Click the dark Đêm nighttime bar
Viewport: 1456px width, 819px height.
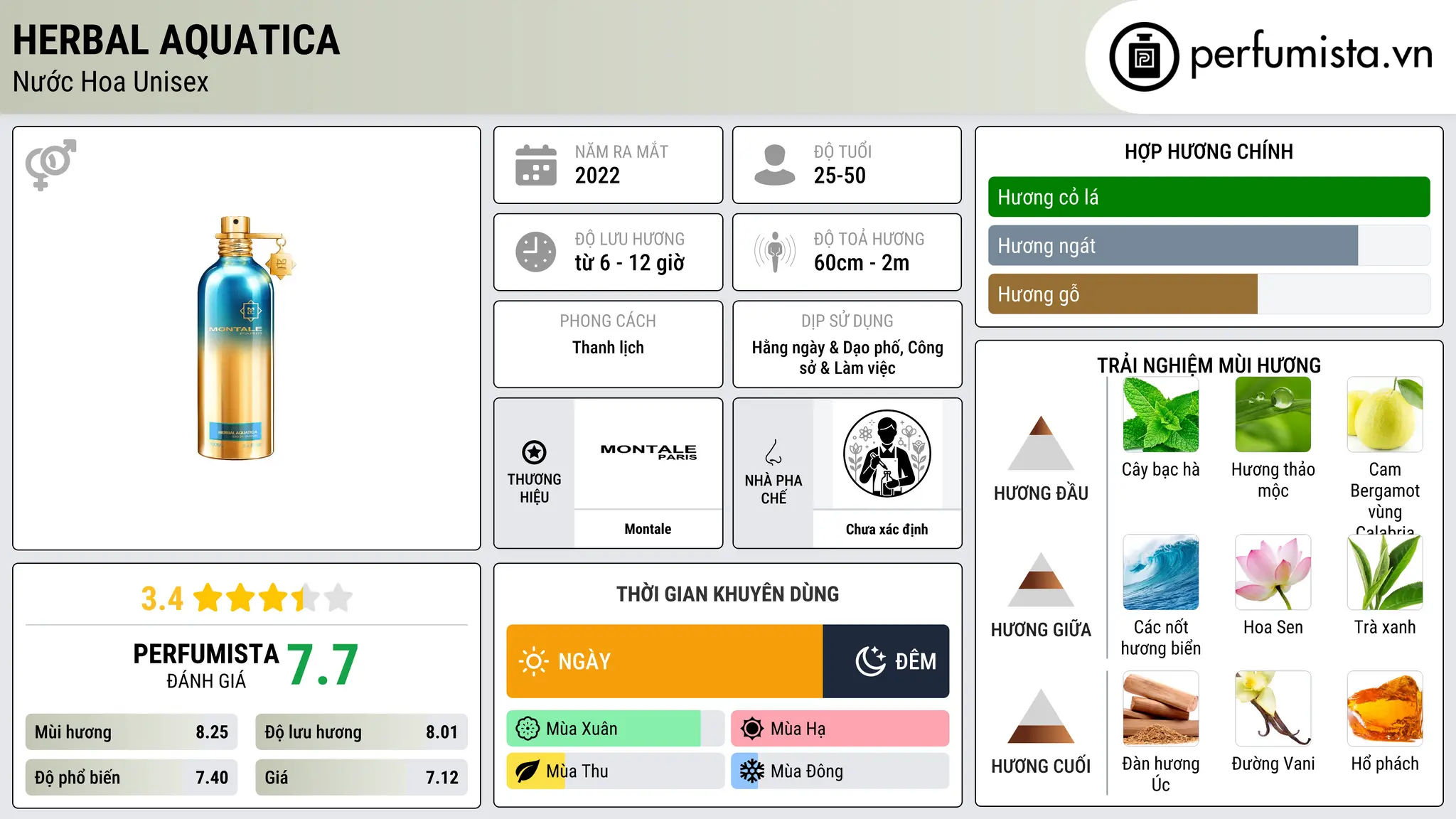coord(886,661)
